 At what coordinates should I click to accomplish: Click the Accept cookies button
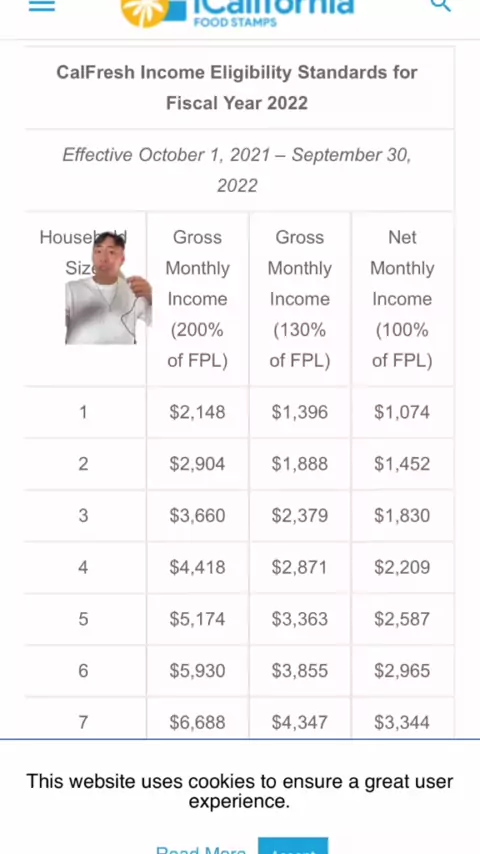click(293, 846)
